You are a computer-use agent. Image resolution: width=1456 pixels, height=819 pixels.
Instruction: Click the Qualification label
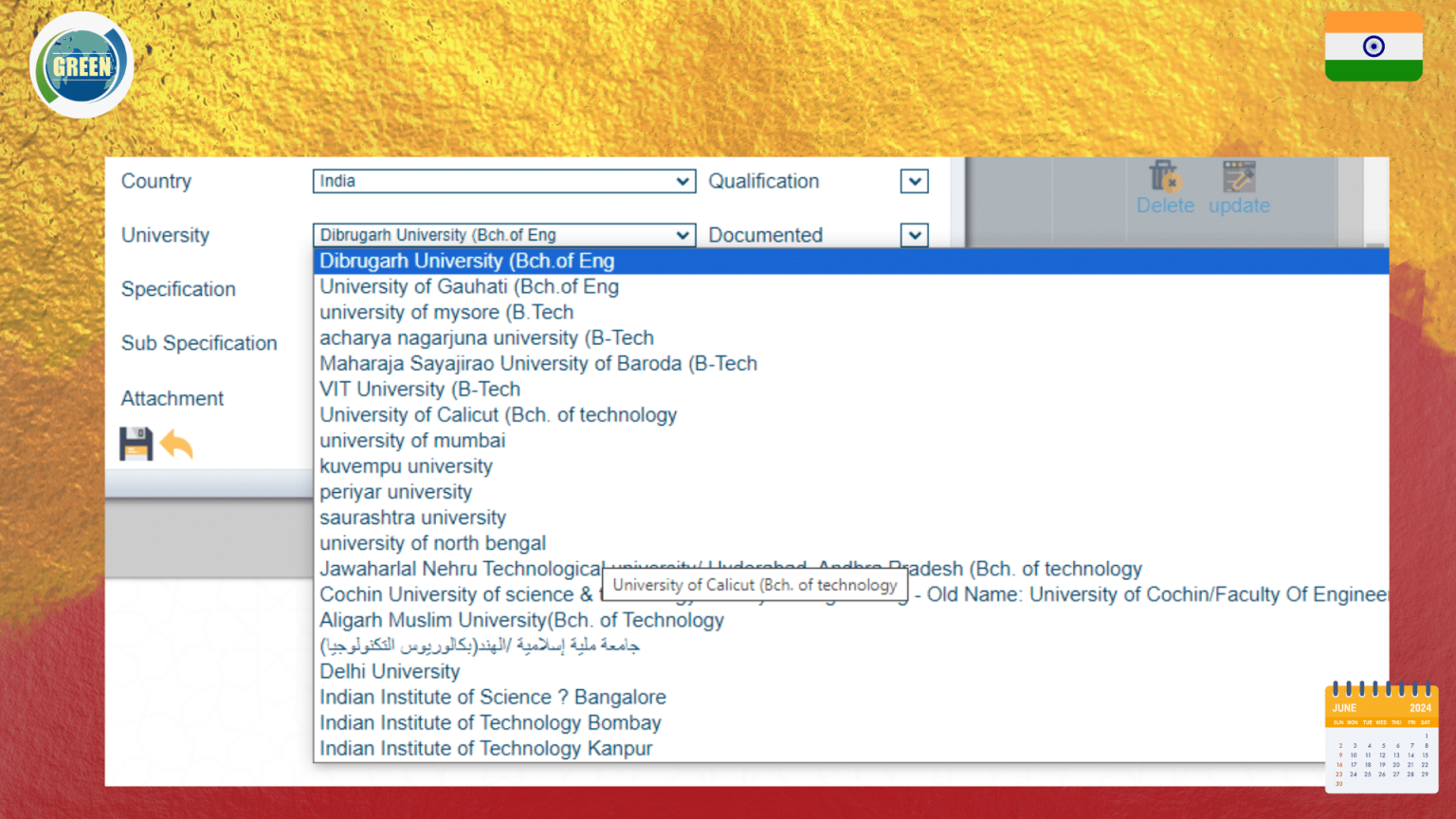(x=764, y=181)
